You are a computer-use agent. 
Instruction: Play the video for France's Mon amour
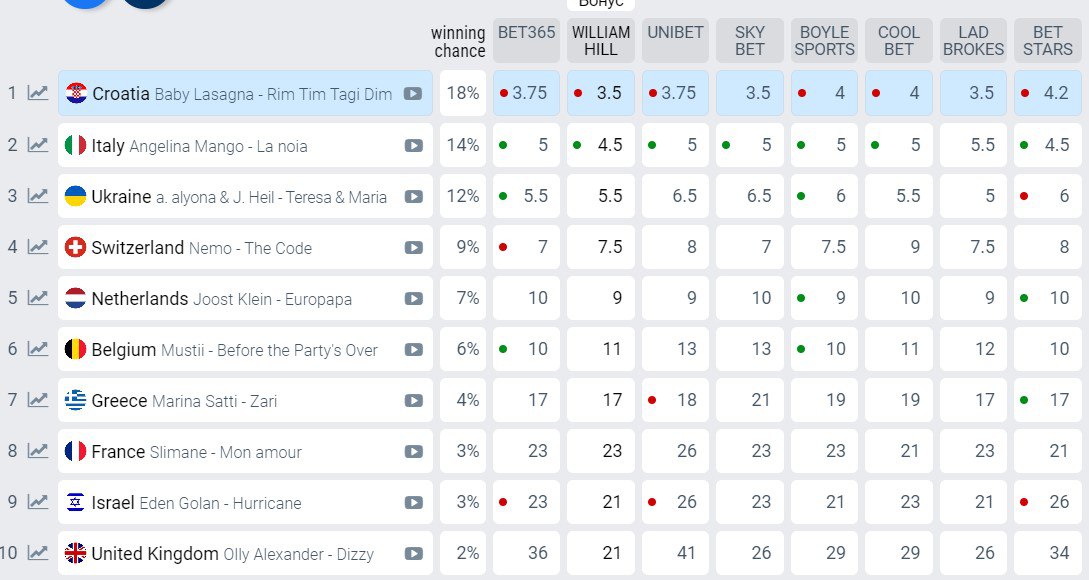pos(413,452)
